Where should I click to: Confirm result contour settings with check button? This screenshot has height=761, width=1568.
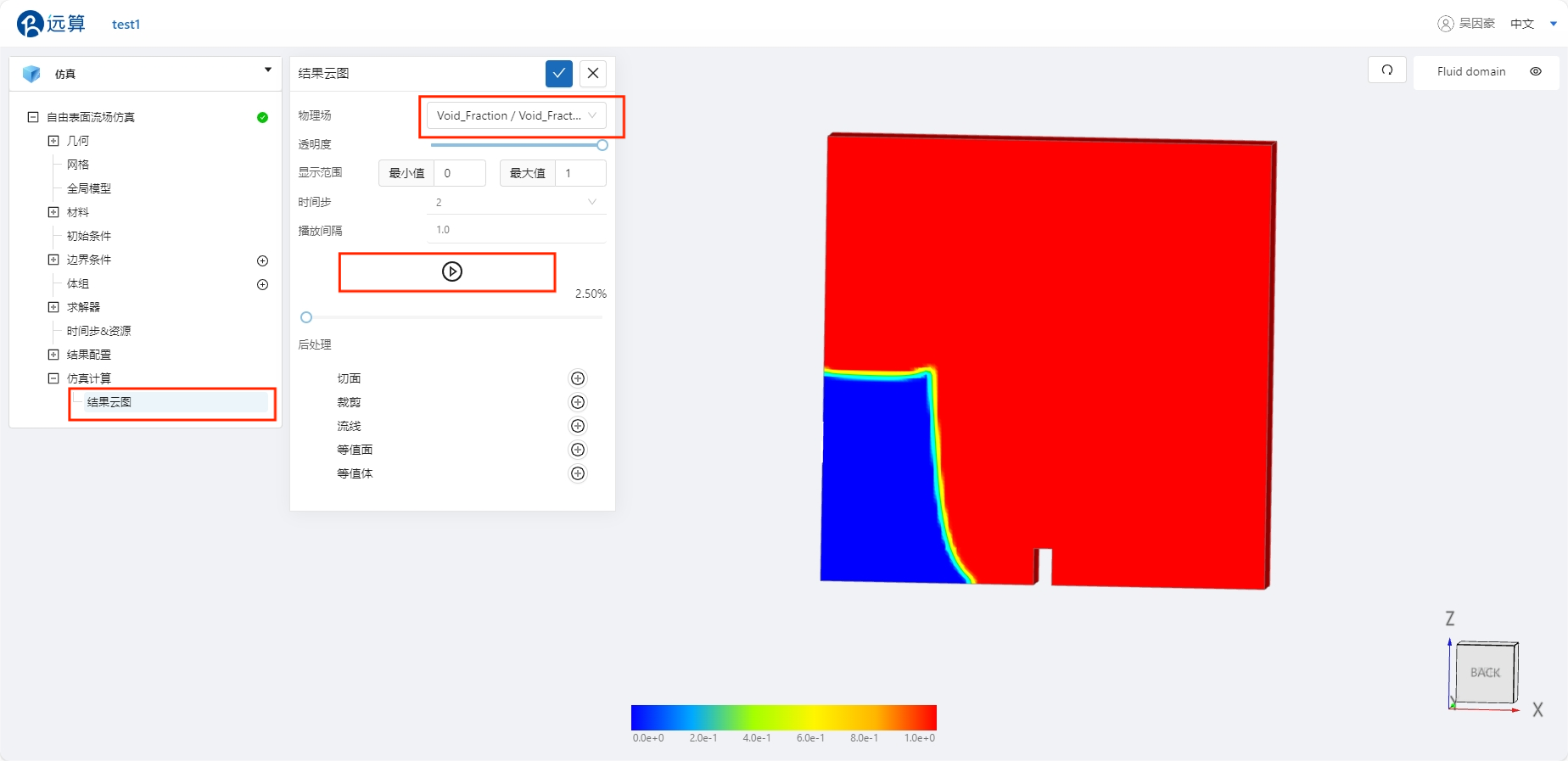559,74
